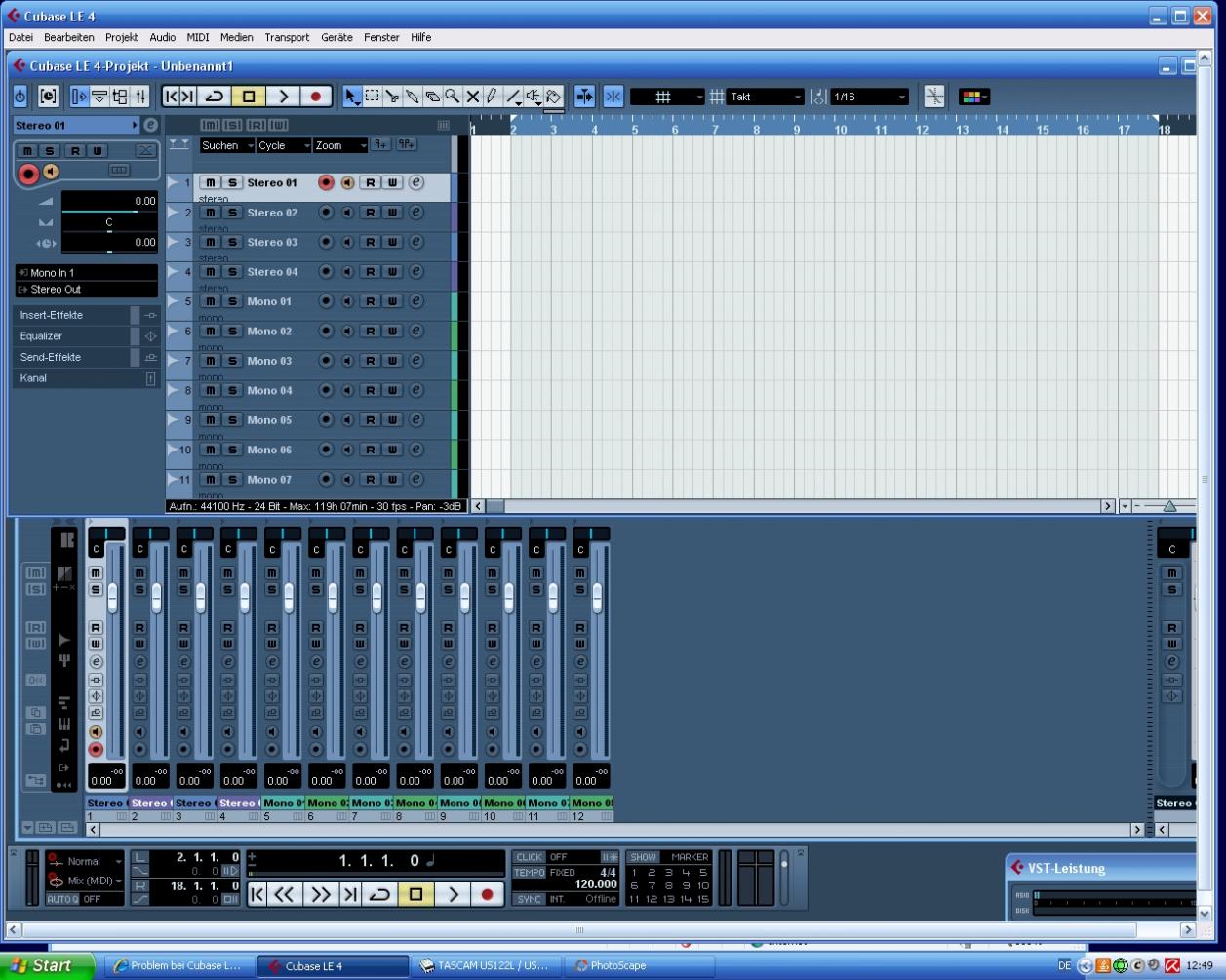Viewport: 1226px width, 980px height.
Task: Toggle the metronome CLICK button
Action: (530, 857)
